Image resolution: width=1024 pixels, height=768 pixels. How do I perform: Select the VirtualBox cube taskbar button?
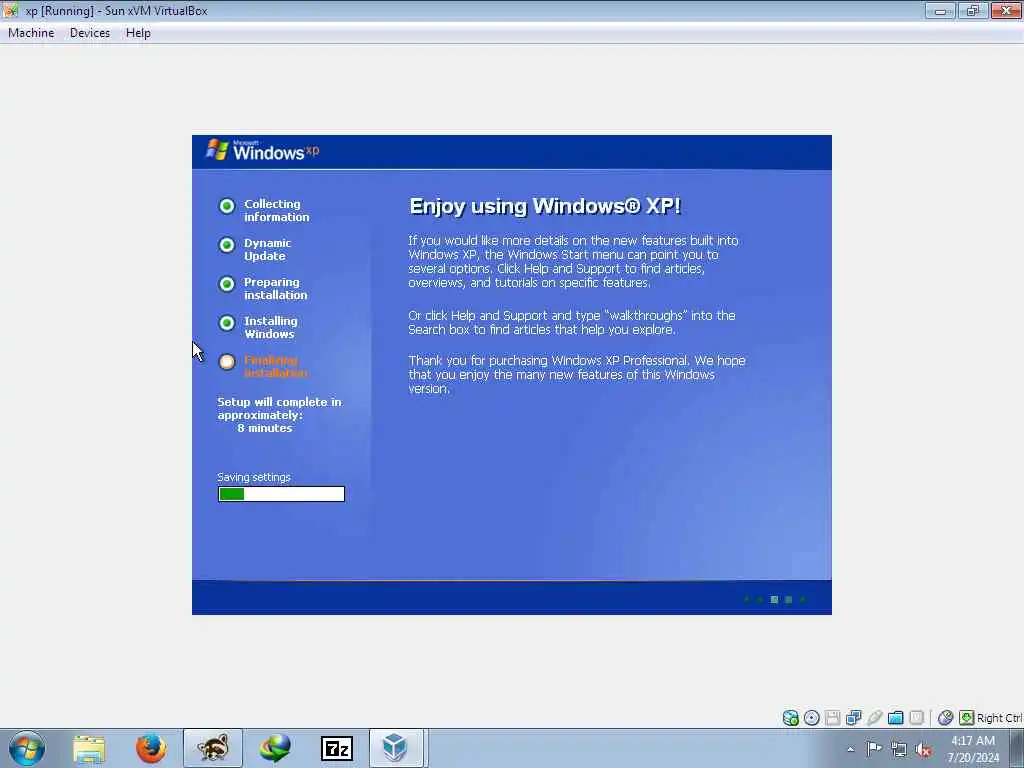point(397,748)
